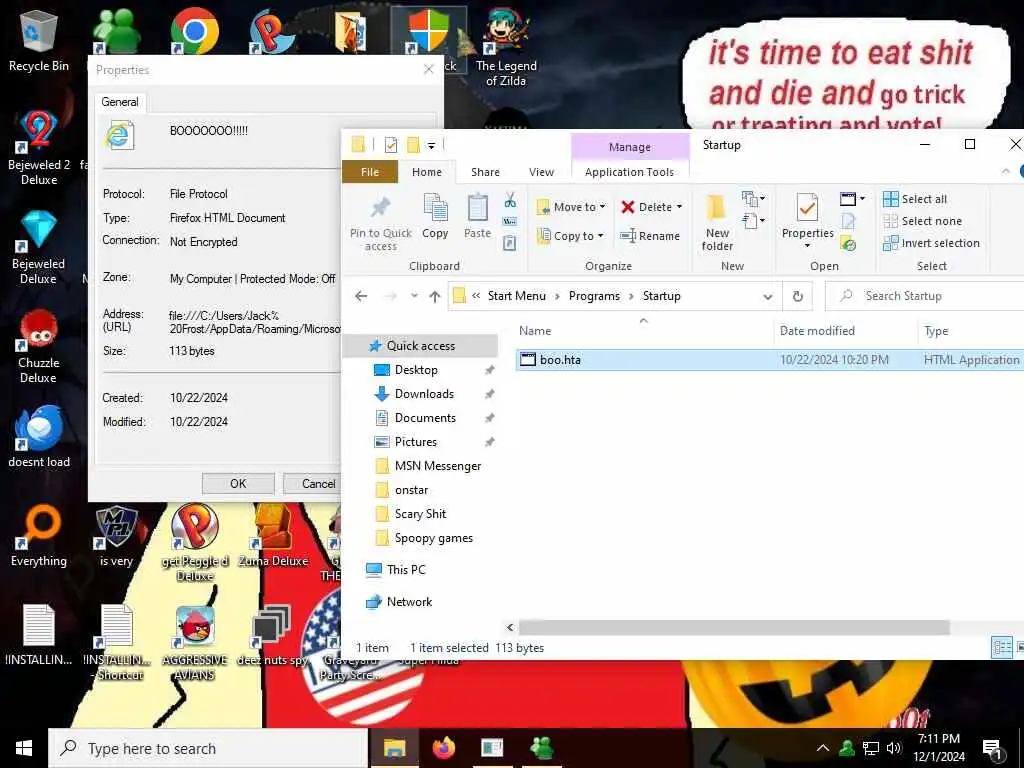
Task: Click the volume icon in system tray
Action: tap(893, 748)
